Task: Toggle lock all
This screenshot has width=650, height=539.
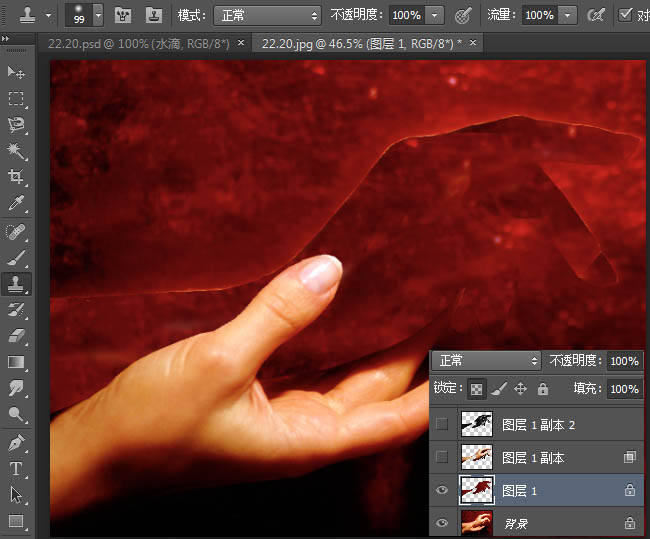Action: [x=543, y=389]
